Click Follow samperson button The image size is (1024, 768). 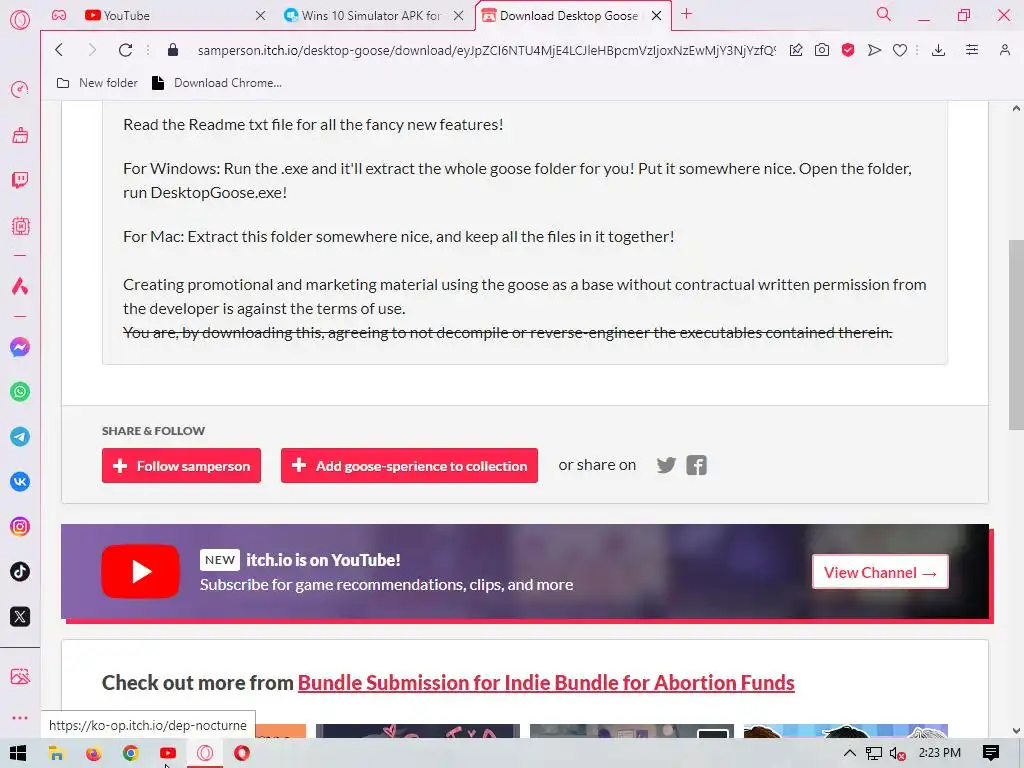pyautogui.click(x=182, y=466)
